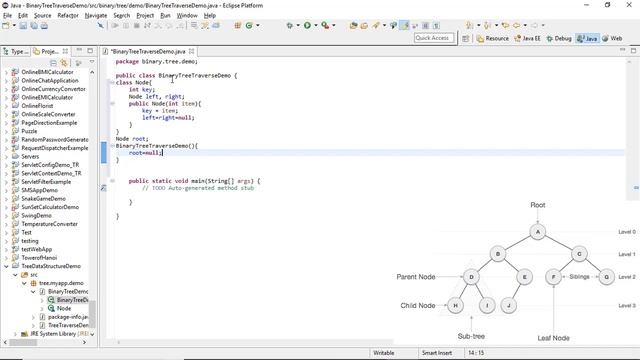The width and height of the screenshot is (640, 360).
Task: Toggle Link with Editor in Project Explorer
Action: coord(64,62)
